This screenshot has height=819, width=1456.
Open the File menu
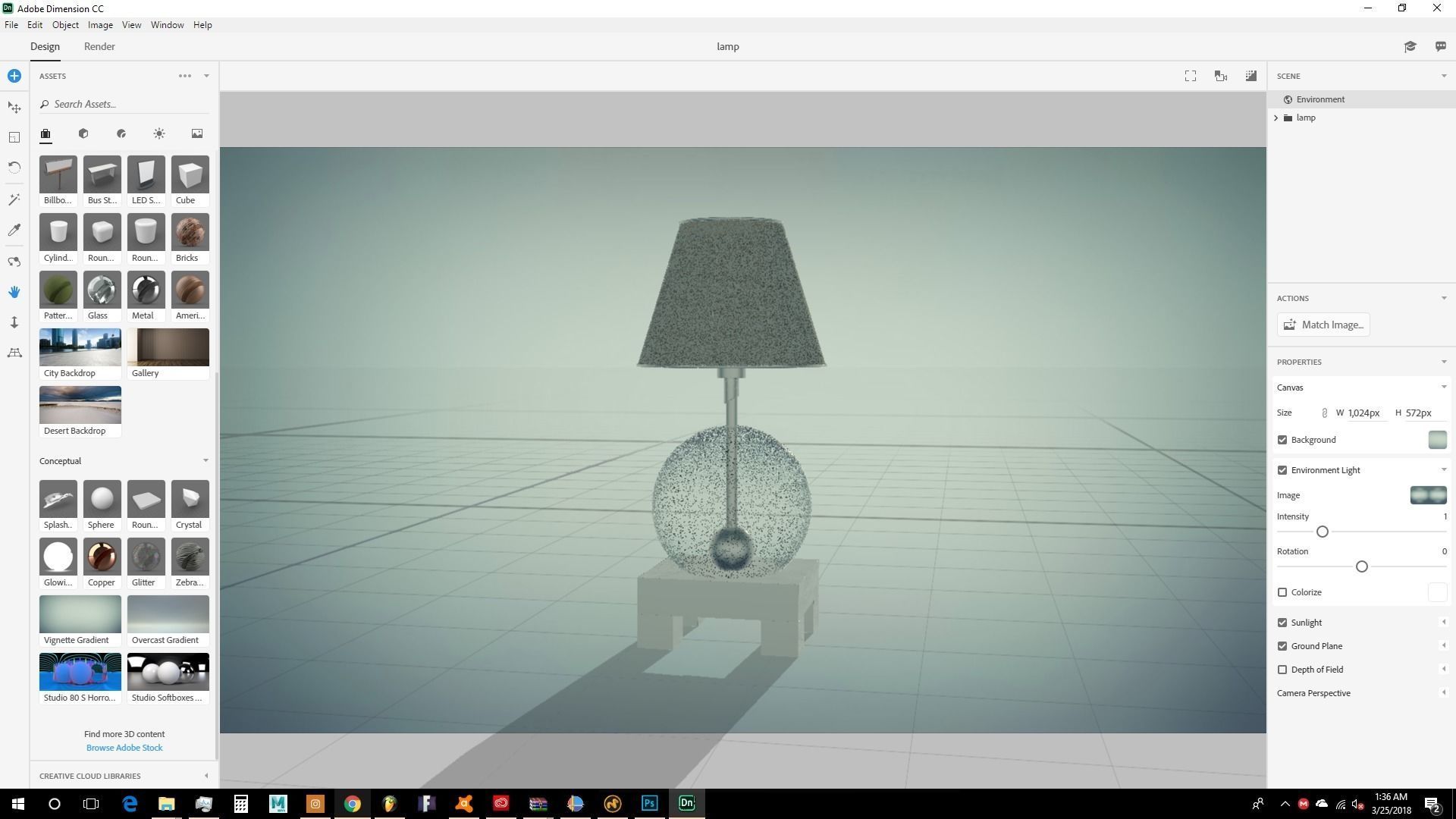11,25
